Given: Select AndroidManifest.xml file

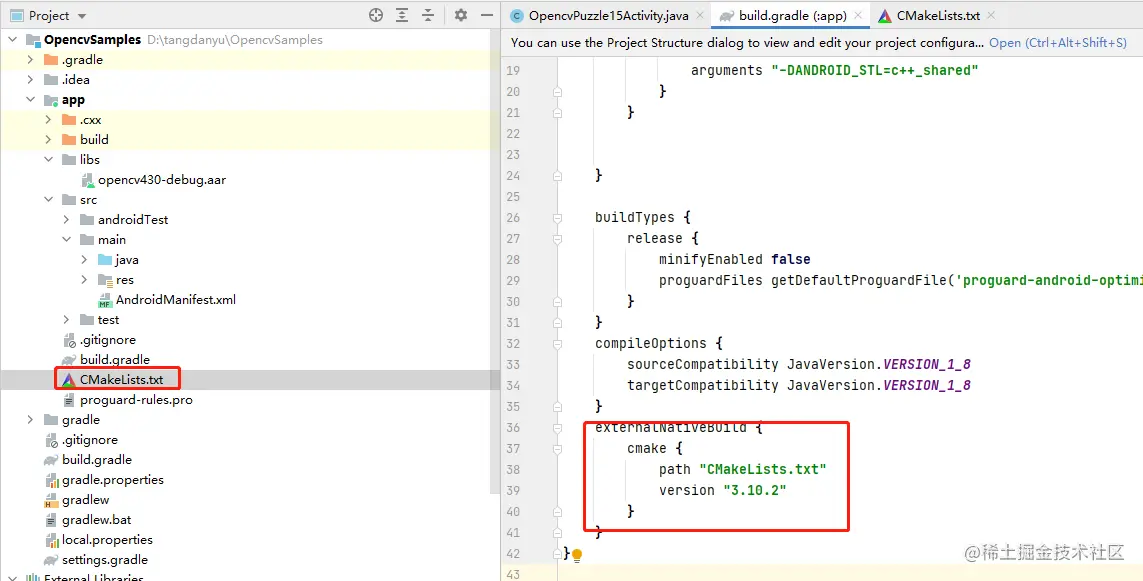Looking at the screenshot, I should pyautogui.click(x=176, y=300).
